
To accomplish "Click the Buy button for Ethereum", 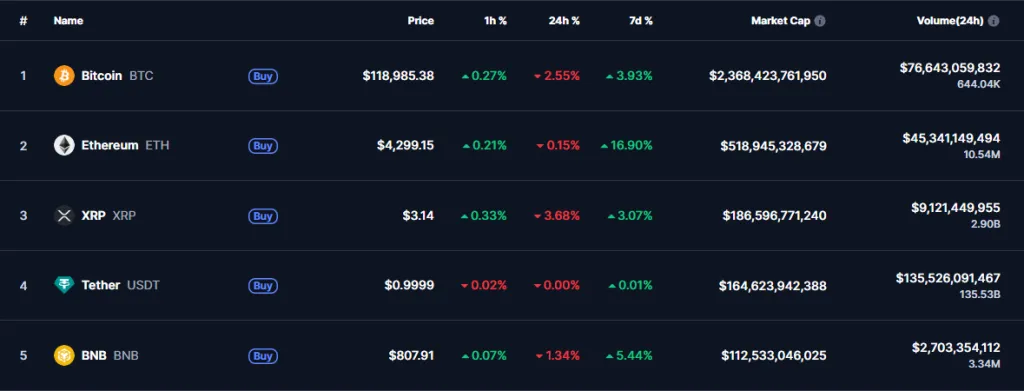I will (x=263, y=146).
